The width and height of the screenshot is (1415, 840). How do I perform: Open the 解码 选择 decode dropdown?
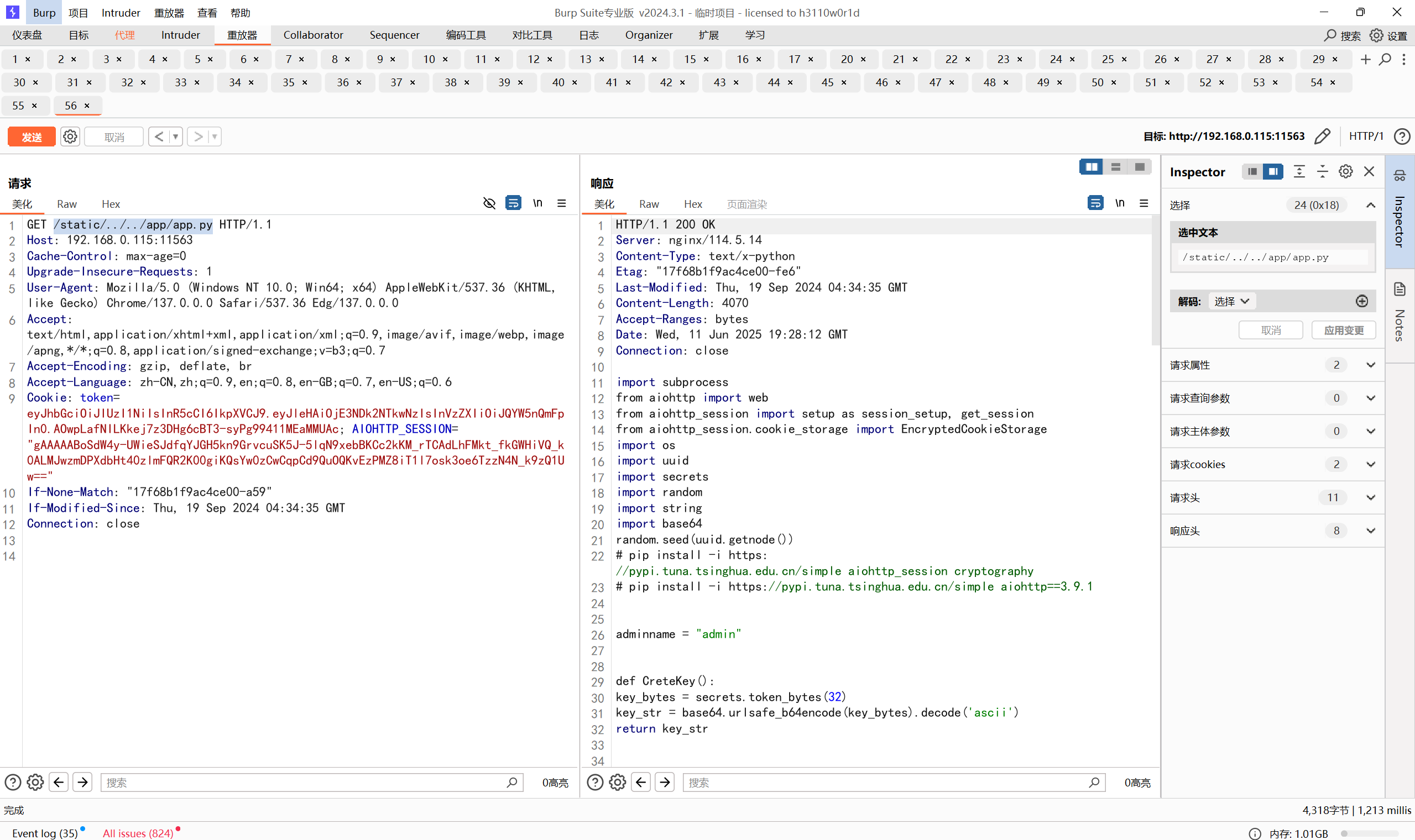pos(1231,302)
